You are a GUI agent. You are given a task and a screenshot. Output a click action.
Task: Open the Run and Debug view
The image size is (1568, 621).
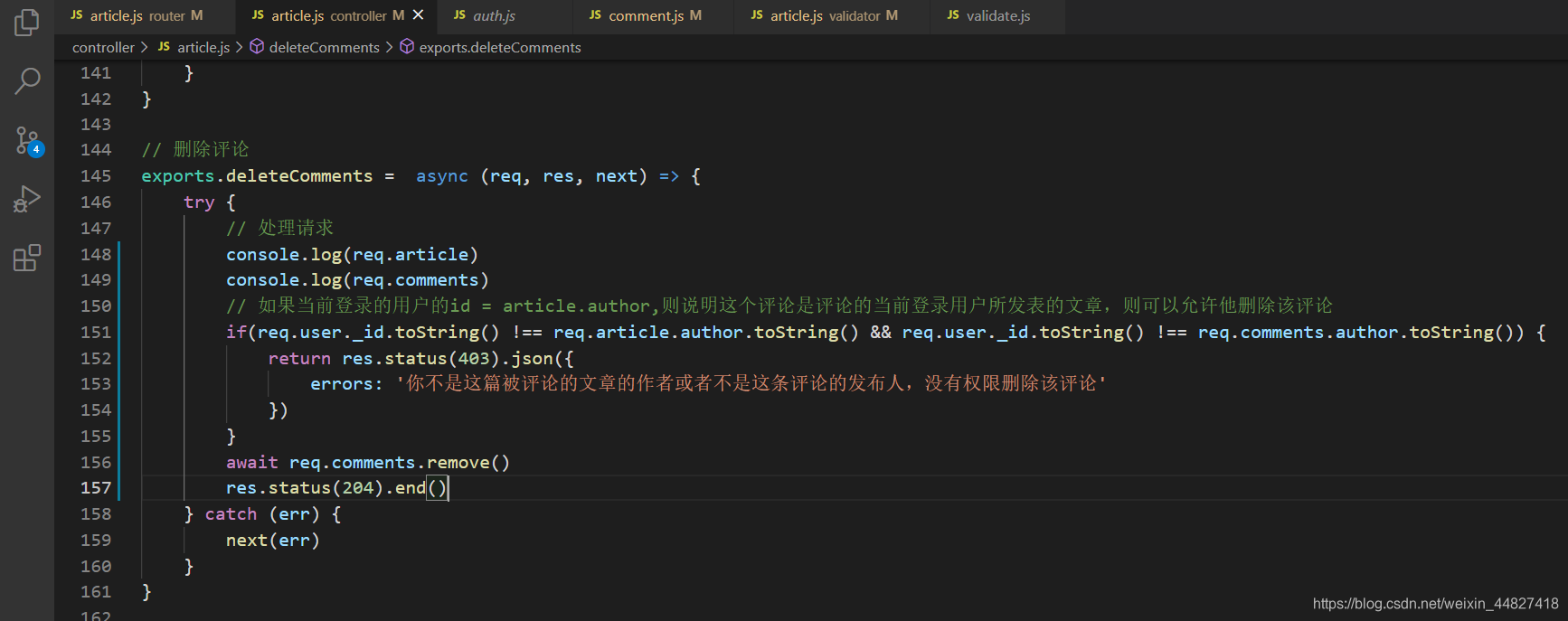pos(27,199)
